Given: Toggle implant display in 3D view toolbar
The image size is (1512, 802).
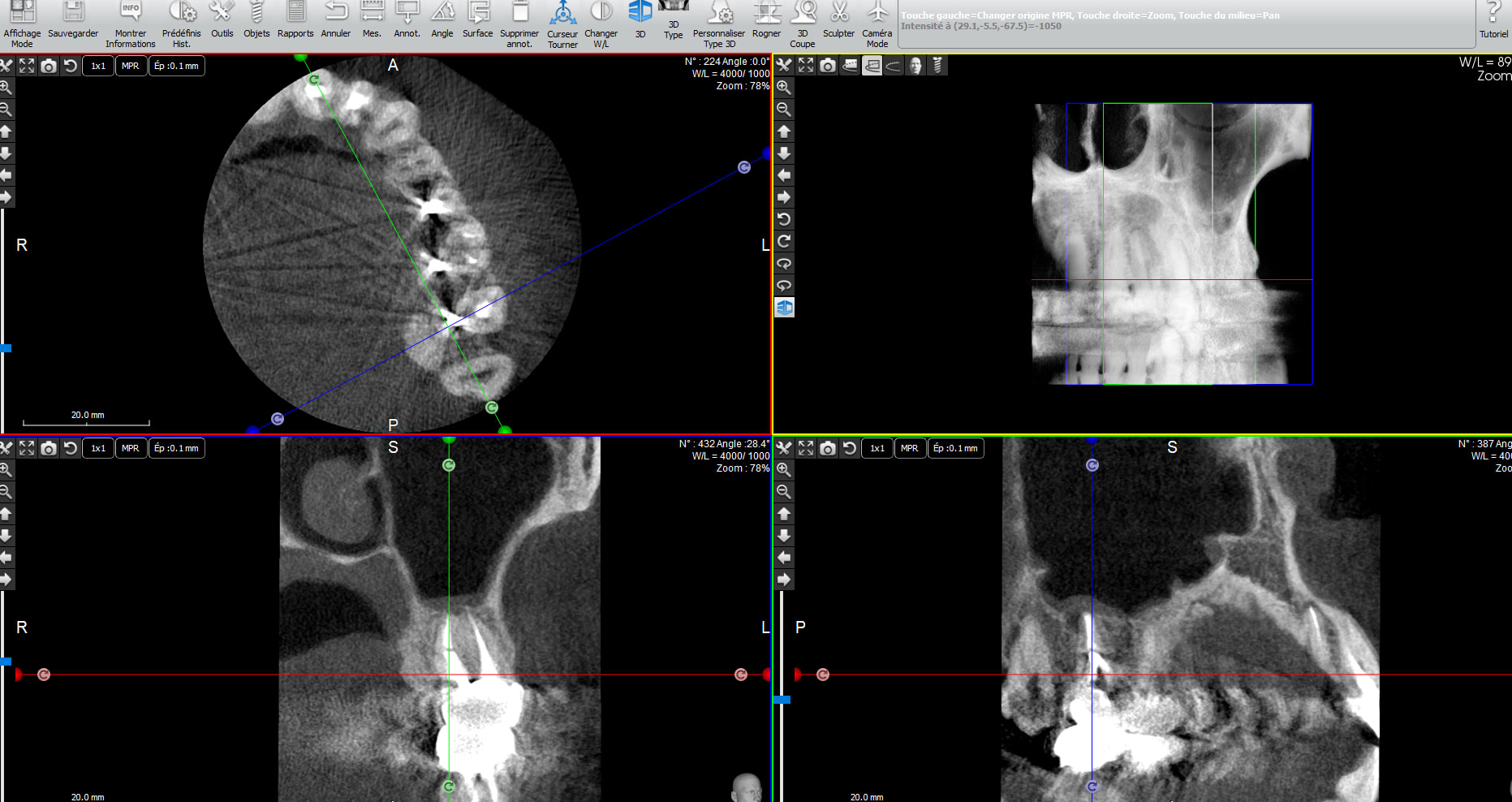Looking at the screenshot, I should [x=937, y=66].
